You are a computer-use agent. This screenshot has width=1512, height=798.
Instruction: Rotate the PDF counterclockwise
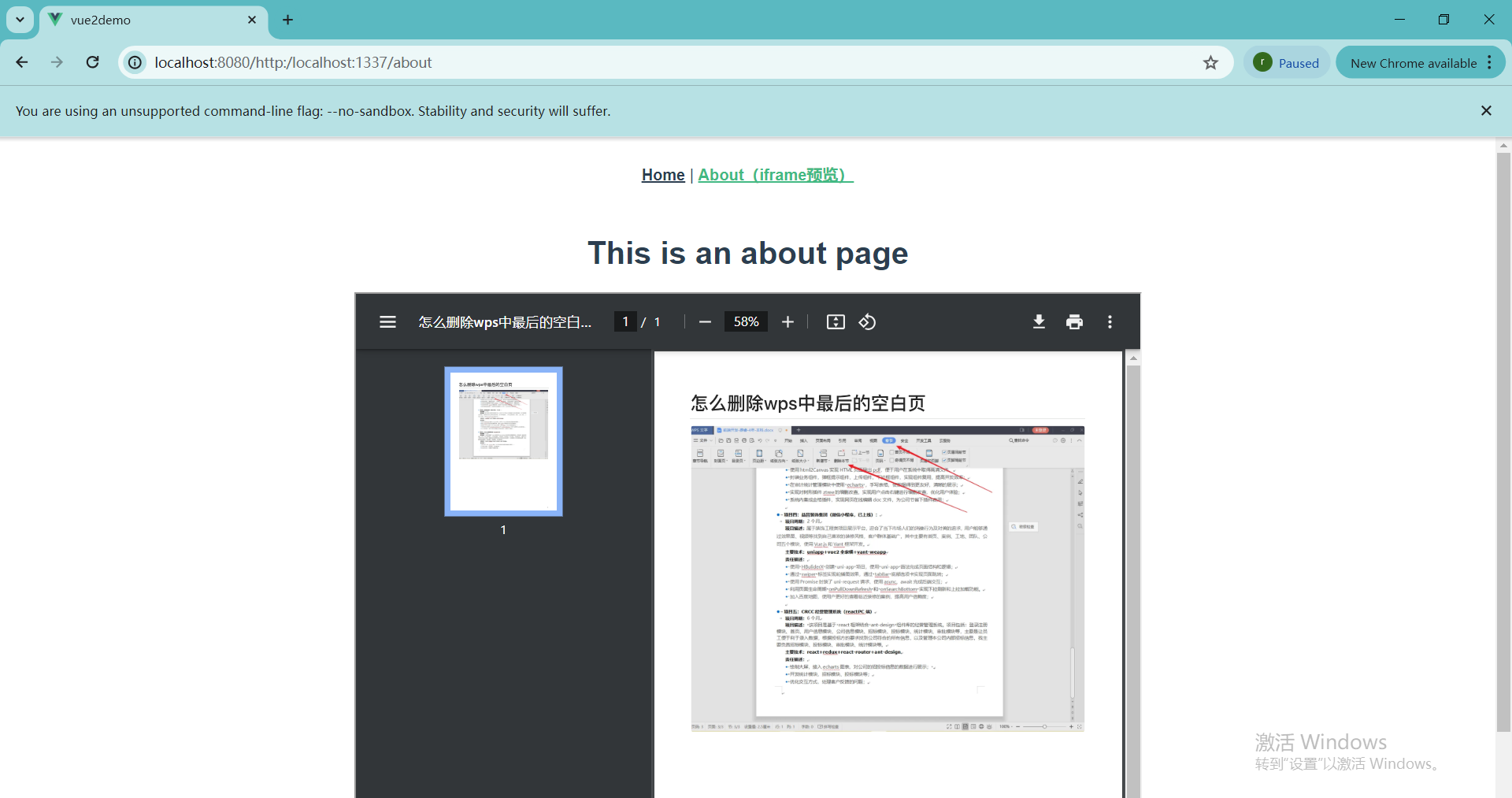coord(867,321)
